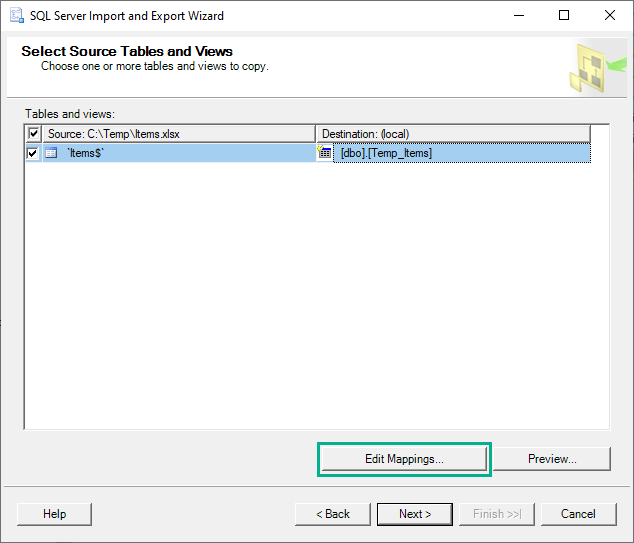Maximize the wizard window
The height and width of the screenshot is (543, 634).
[564, 16]
